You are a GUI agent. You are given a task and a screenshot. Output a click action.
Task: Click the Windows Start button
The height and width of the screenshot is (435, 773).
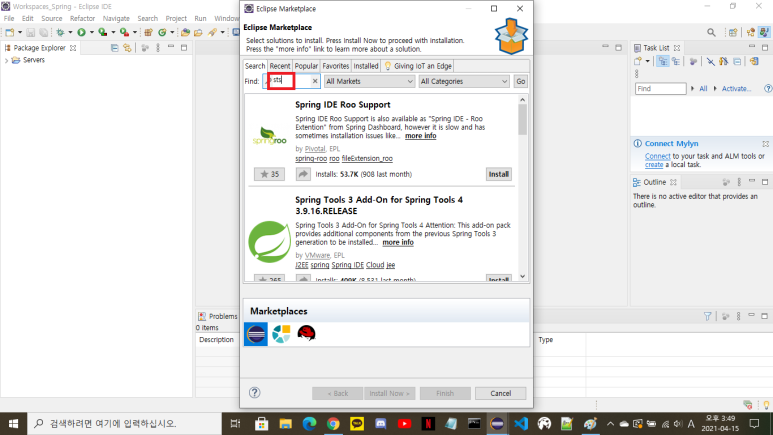[13, 424]
